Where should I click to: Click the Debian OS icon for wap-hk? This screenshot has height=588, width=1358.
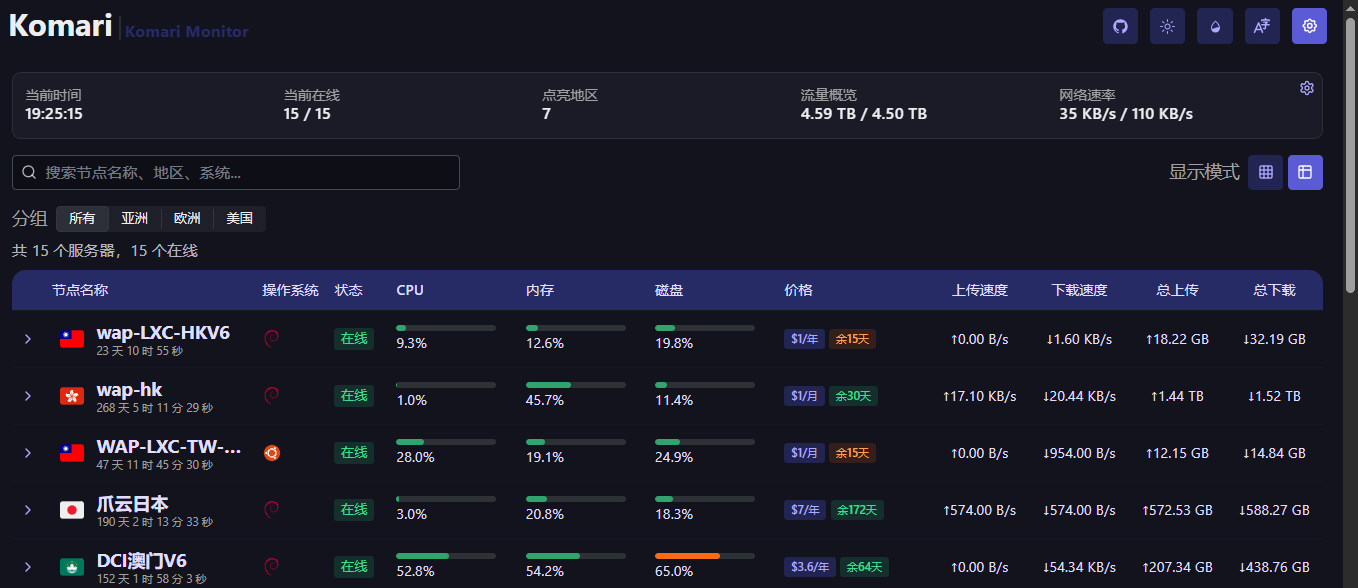coord(271,396)
